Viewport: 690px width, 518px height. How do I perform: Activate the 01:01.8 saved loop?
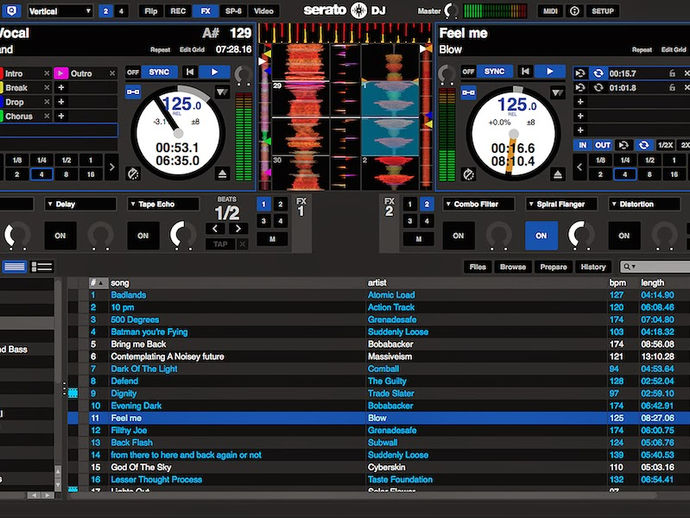[x=598, y=88]
